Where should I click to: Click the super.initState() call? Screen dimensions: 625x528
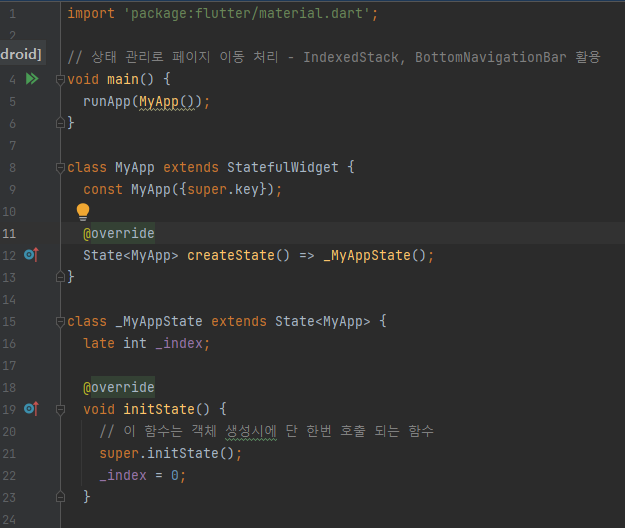[171, 453]
